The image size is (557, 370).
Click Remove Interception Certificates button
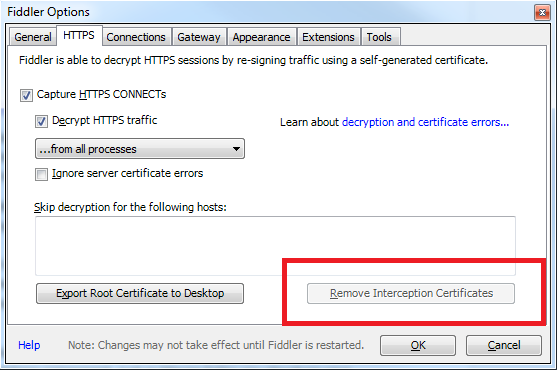(411, 293)
